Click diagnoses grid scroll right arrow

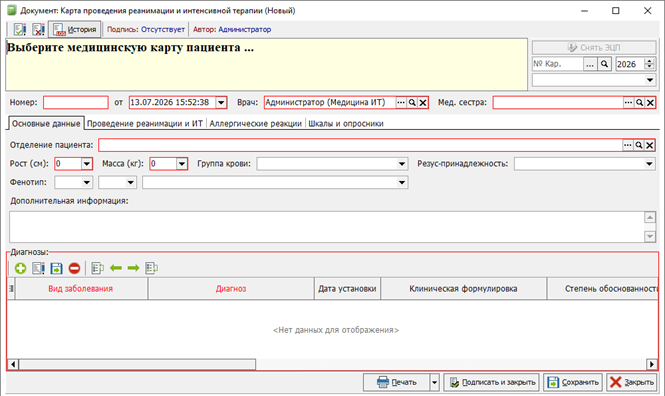(x=651, y=364)
